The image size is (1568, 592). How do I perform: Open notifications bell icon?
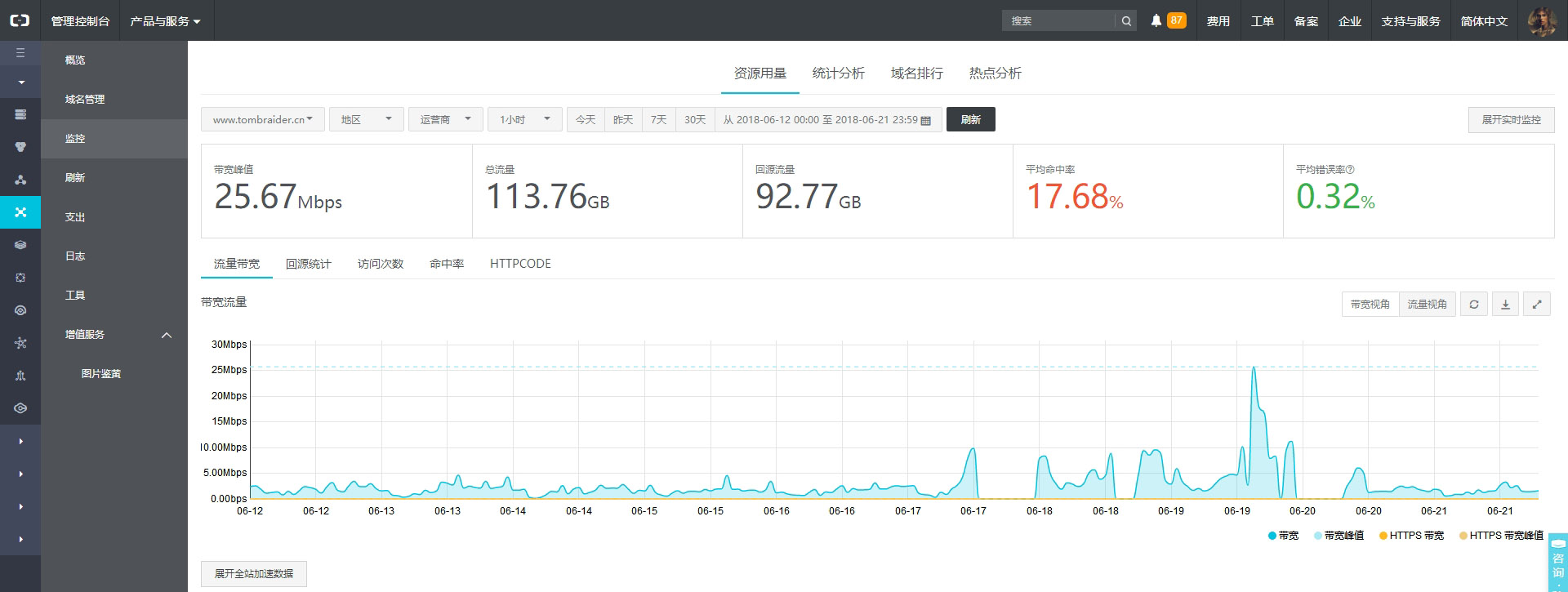(1156, 21)
